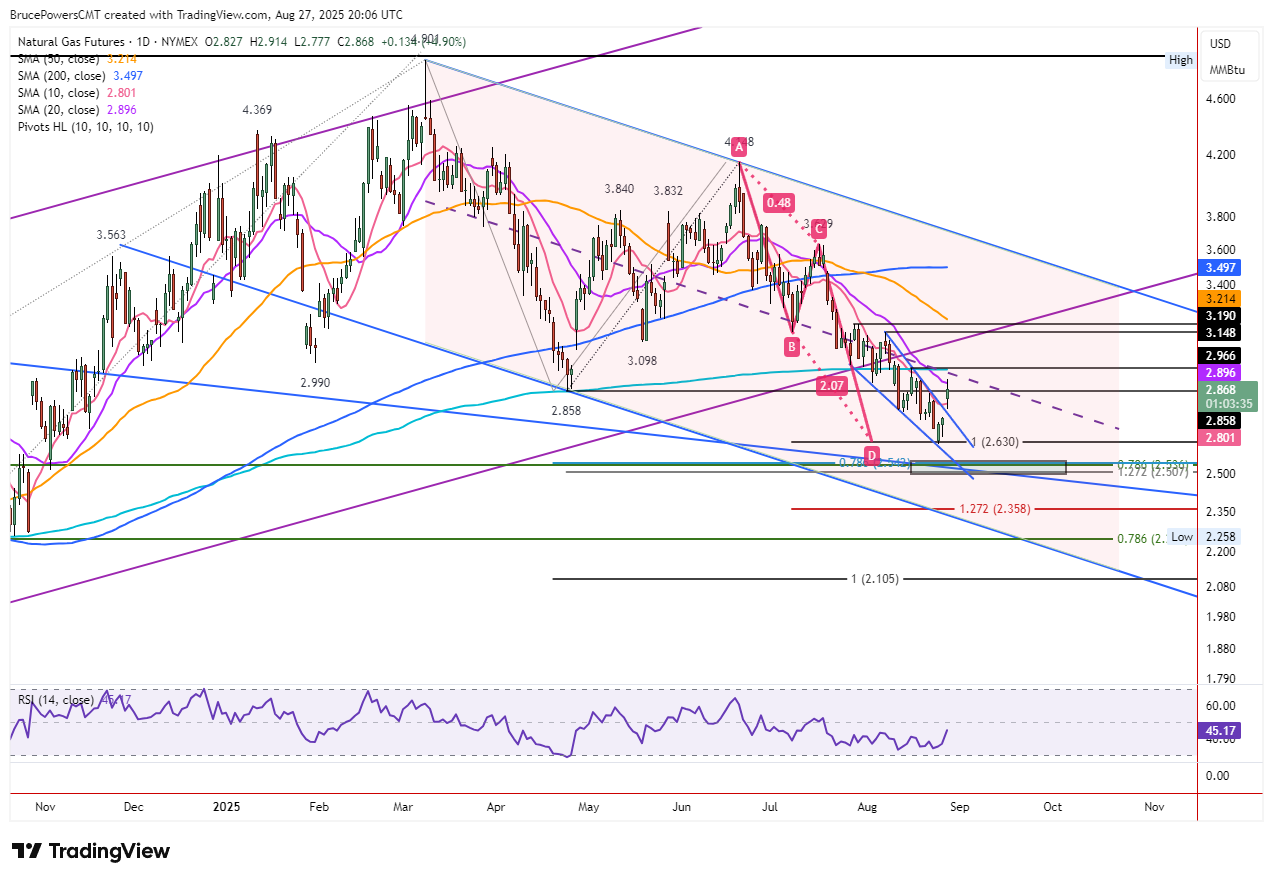The width and height of the screenshot is (1273, 881).
Task: Click the 3.098 pivot low label
Action: point(642,360)
